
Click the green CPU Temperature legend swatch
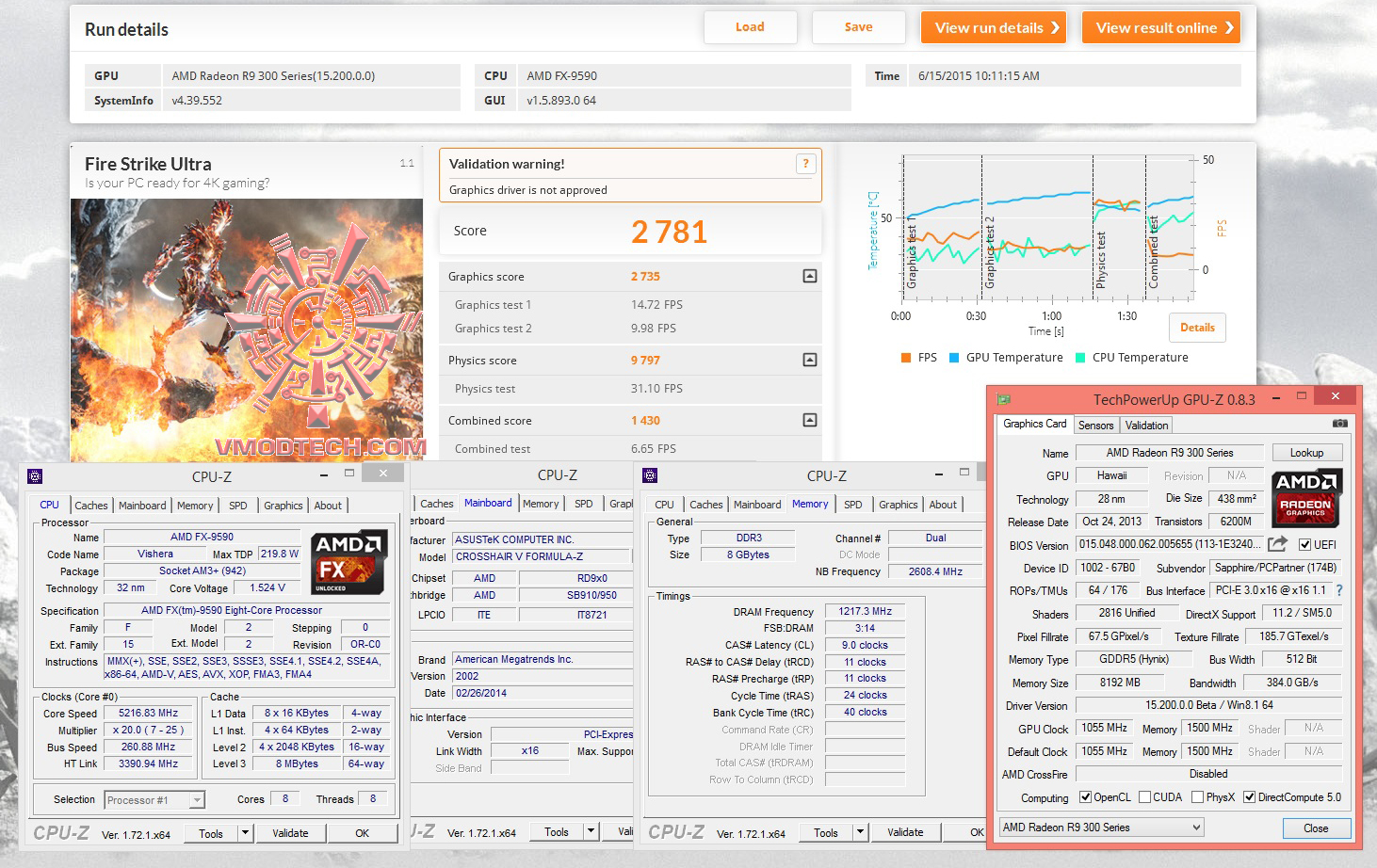[1080, 358]
